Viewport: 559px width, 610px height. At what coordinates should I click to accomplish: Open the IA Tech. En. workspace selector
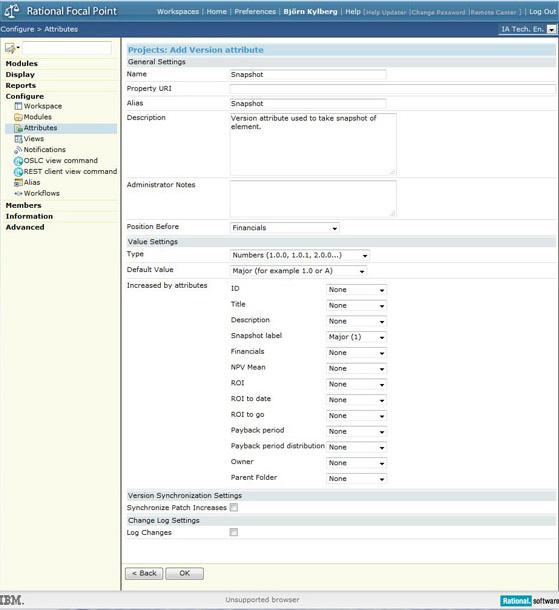(x=527, y=29)
